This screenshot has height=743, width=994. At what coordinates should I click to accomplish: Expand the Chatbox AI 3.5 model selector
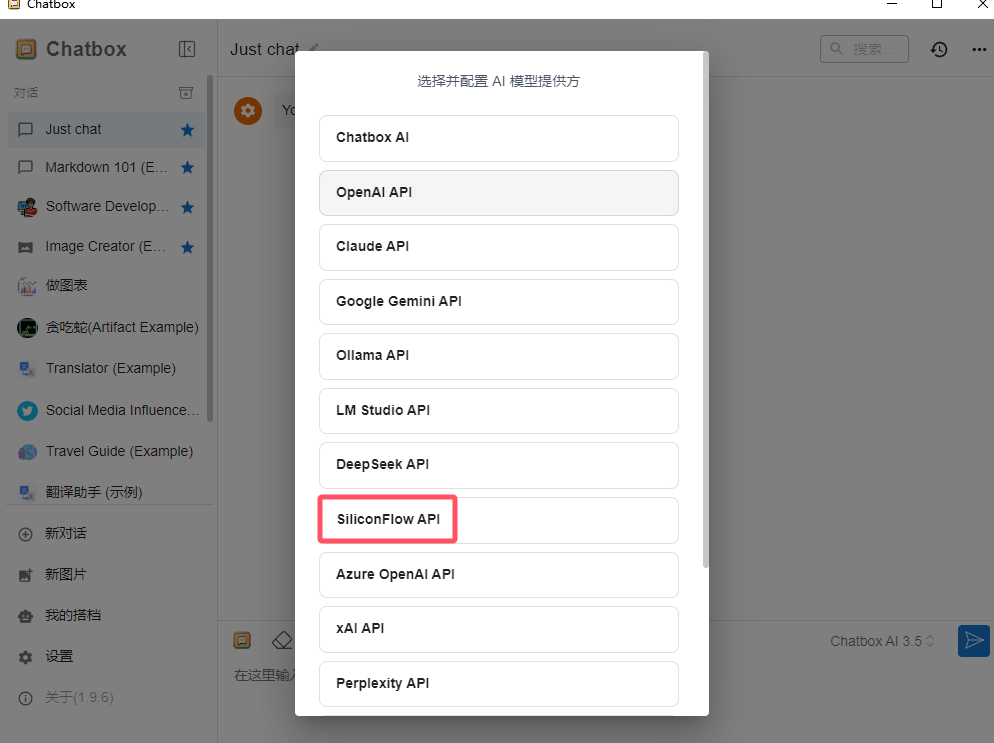[x=882, y=641]
